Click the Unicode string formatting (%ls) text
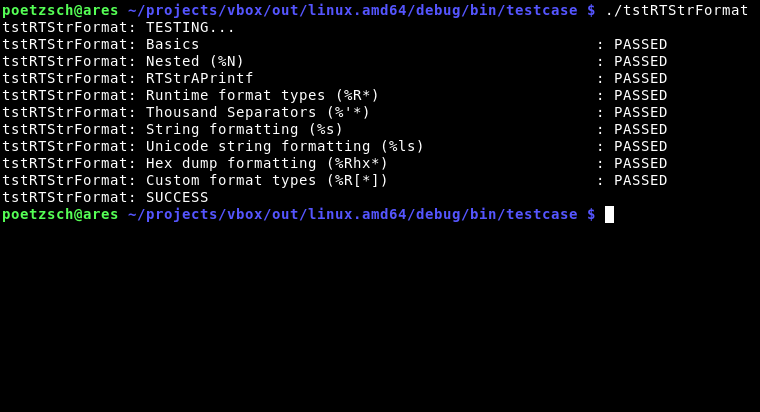Viewport: 760px width, 412px height. click(x=285, y=146)
